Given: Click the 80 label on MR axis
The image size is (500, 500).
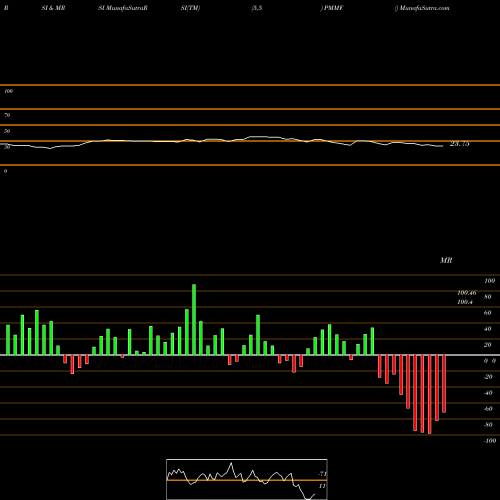Looking at the screenshot, I should (488, 297).
